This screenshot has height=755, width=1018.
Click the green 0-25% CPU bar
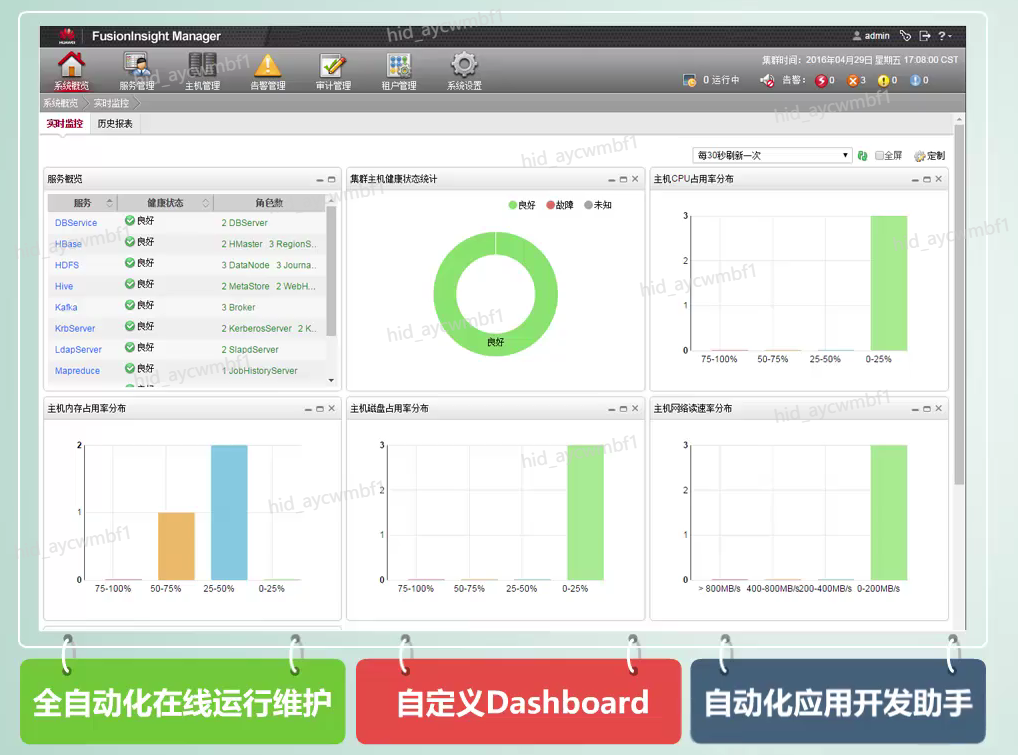pos(888,283)
